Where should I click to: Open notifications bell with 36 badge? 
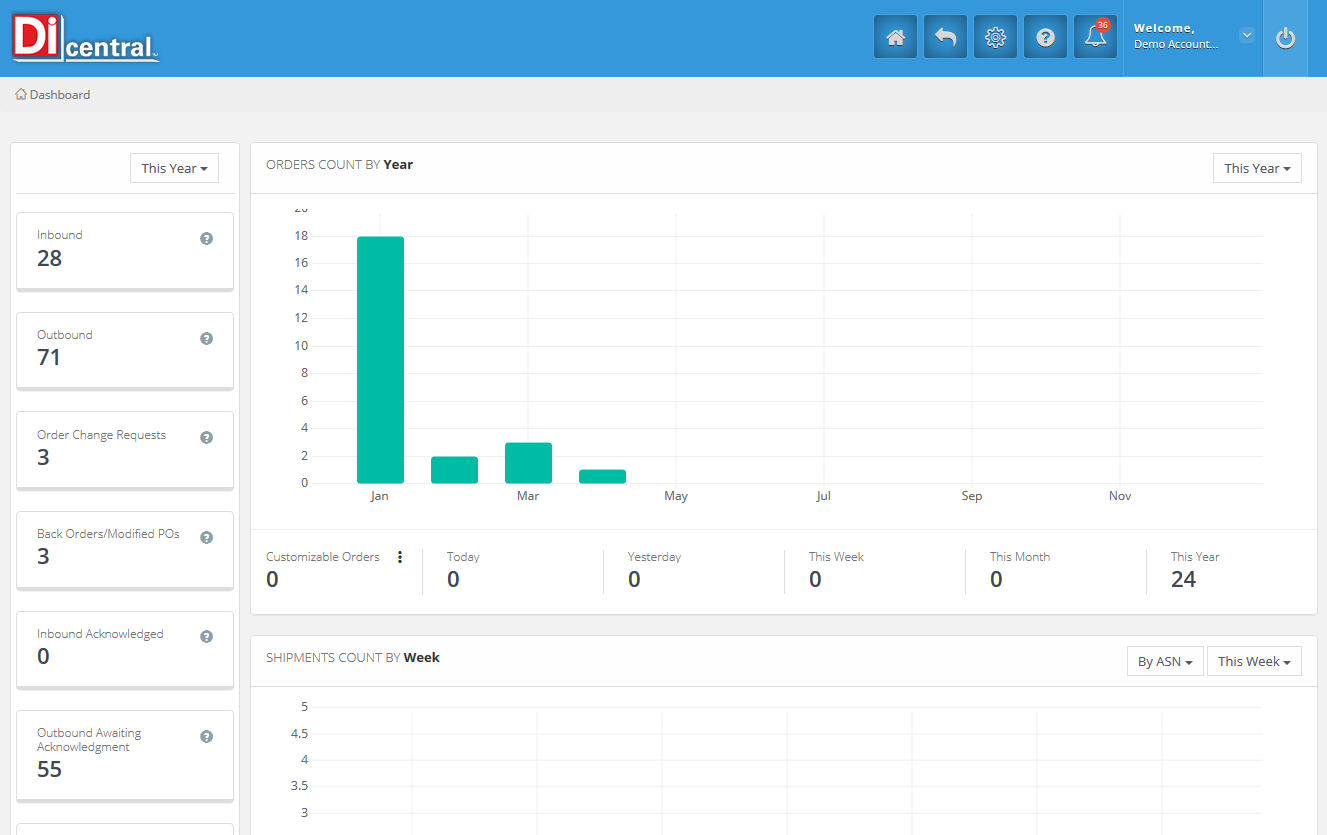[1095, 37]
